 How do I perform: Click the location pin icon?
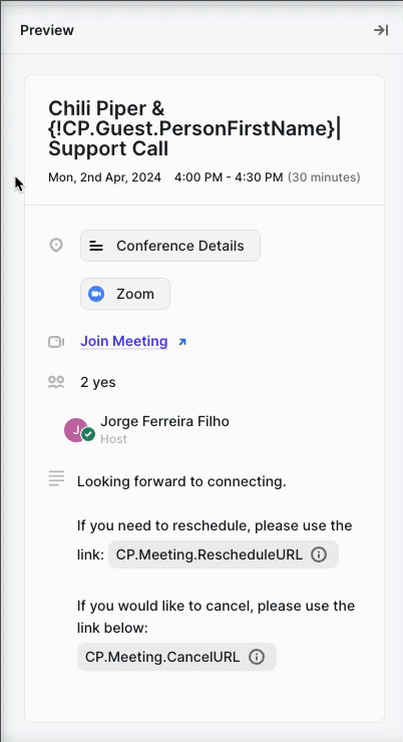tap(56, 246)
